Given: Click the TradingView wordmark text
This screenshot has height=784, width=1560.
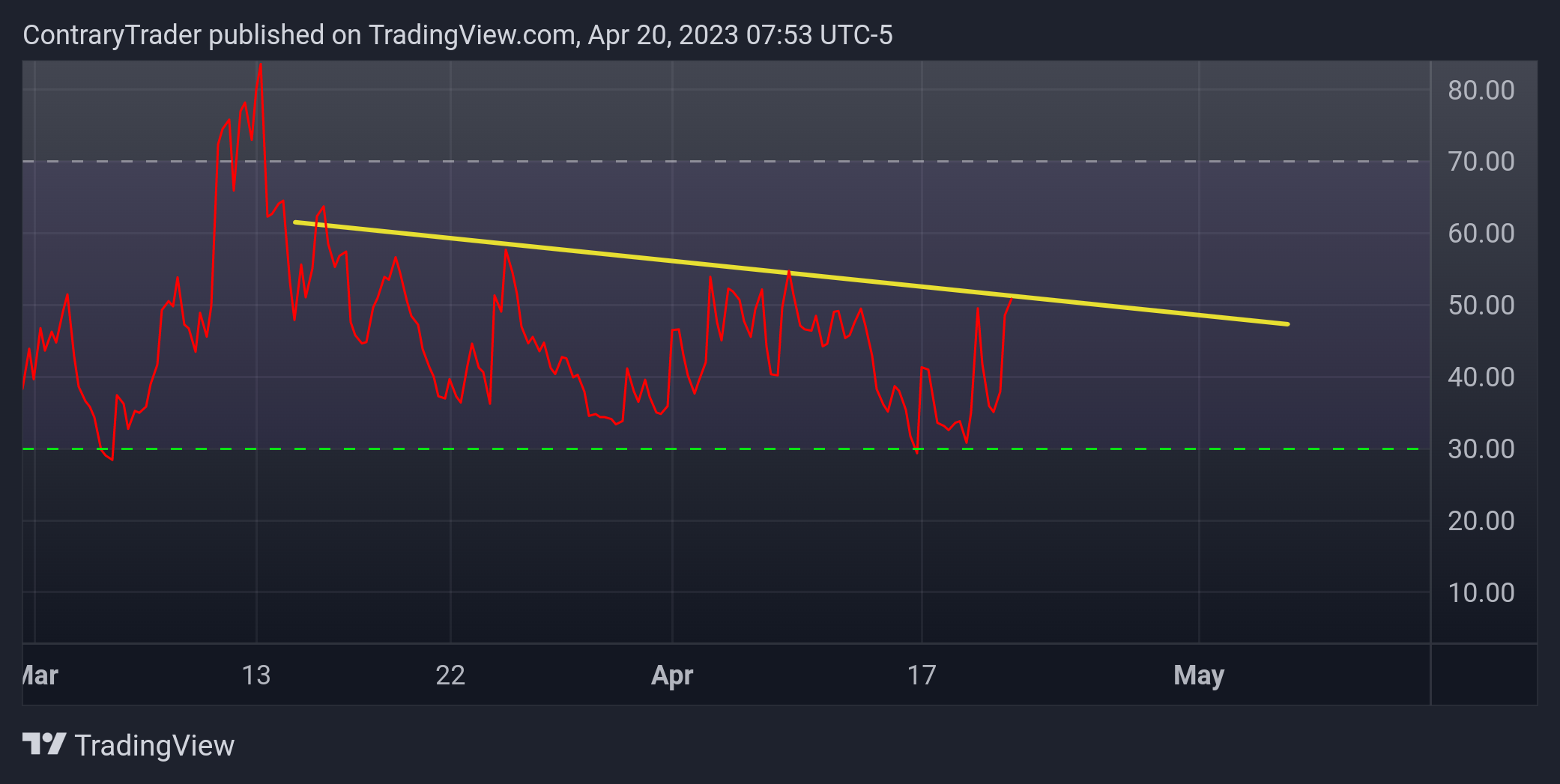Looking at the screenshot, I should click(x=154, y=746).
